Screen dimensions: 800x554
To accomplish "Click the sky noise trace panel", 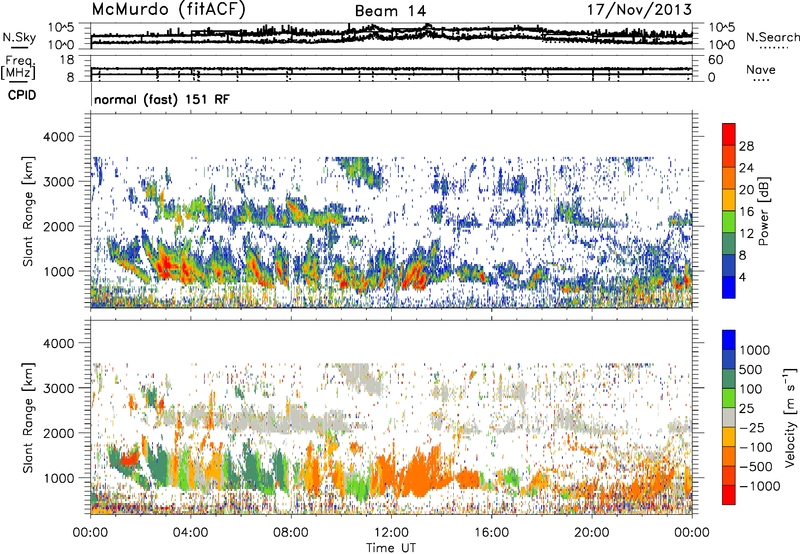I will point(391,36).
